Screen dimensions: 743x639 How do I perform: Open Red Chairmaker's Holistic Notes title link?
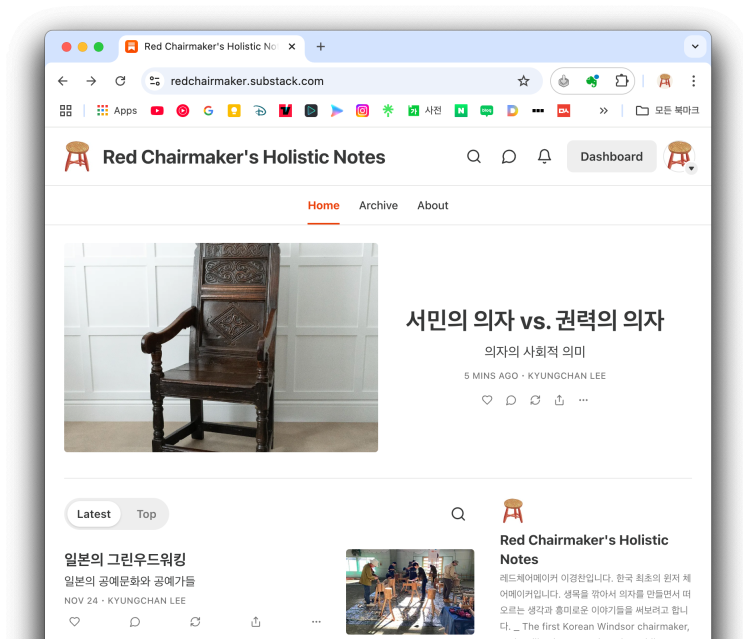pos(244,157)
